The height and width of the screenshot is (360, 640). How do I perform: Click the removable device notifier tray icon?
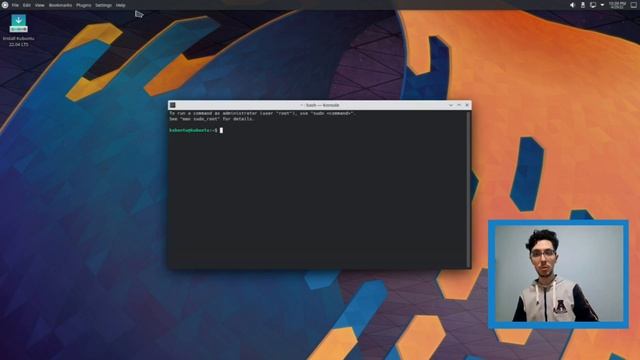pos(583,5)
